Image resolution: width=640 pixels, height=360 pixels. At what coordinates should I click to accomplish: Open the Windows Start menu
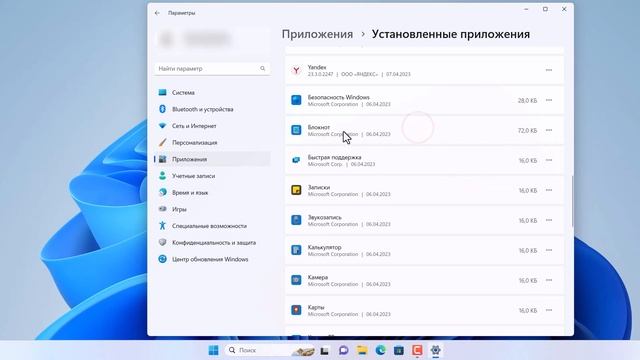[213, 350]
